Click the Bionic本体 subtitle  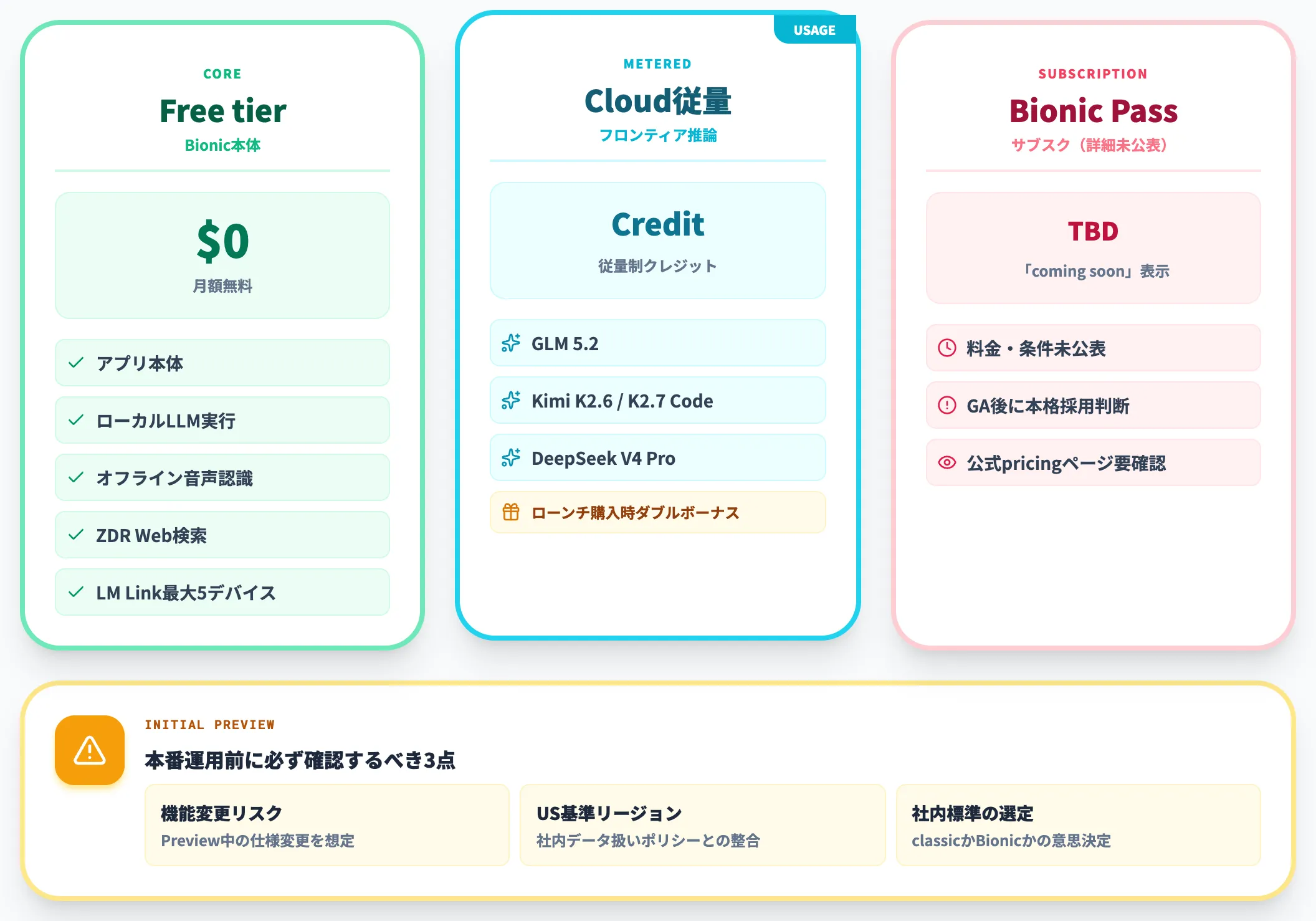[x=222, y=145]
